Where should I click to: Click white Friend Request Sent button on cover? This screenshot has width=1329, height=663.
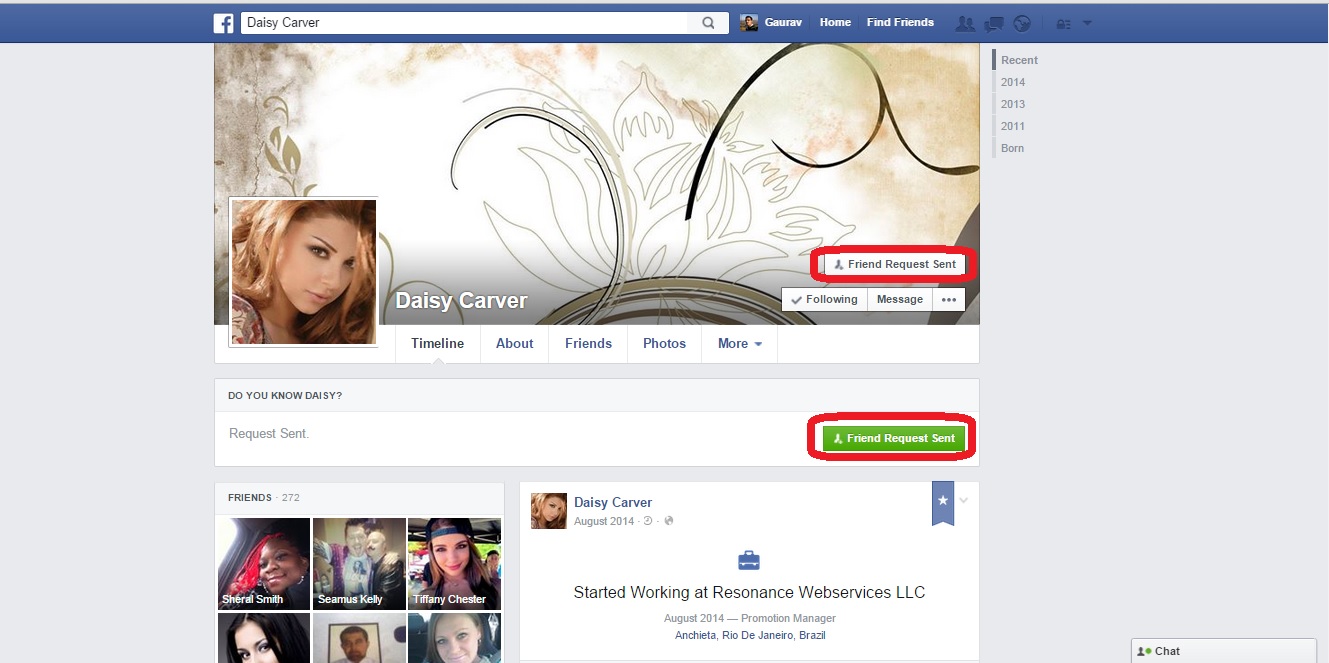pos(894,264)
